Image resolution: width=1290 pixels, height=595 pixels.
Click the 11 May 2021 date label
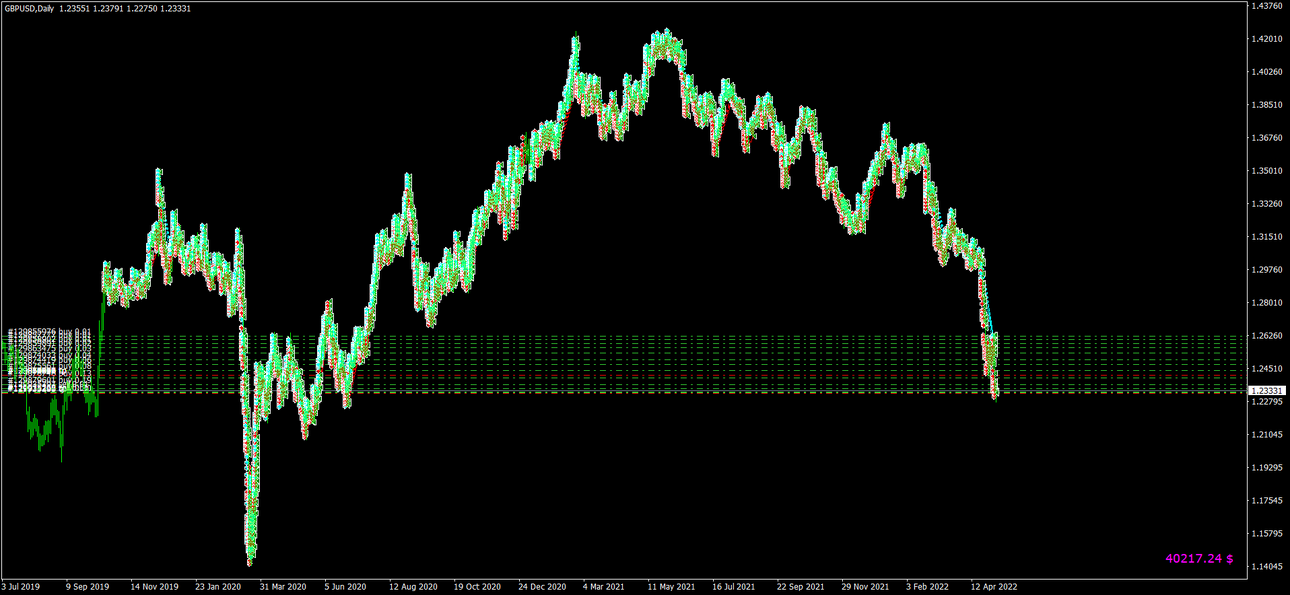coord(672,587)
